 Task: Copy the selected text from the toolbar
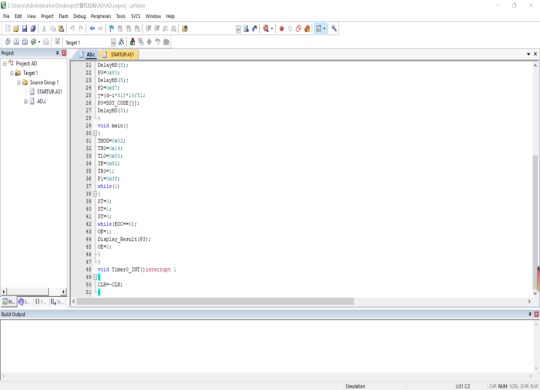[53, 29]
